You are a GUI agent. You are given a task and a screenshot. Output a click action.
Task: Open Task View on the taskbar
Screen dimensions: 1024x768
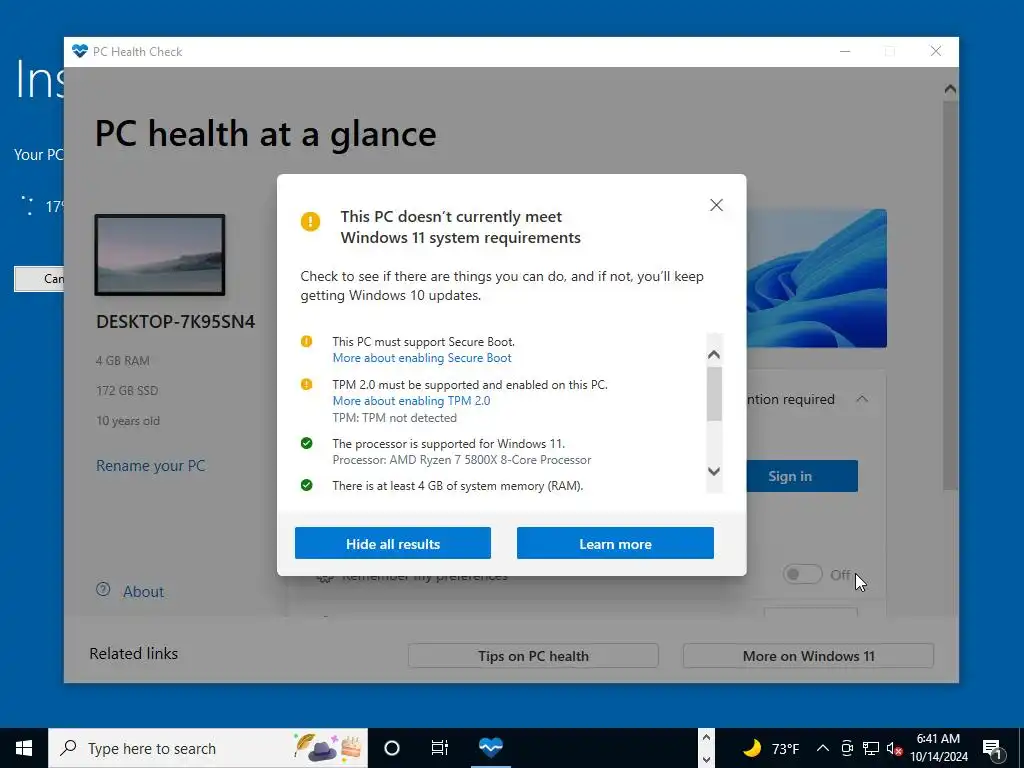(x=440, y=748)
